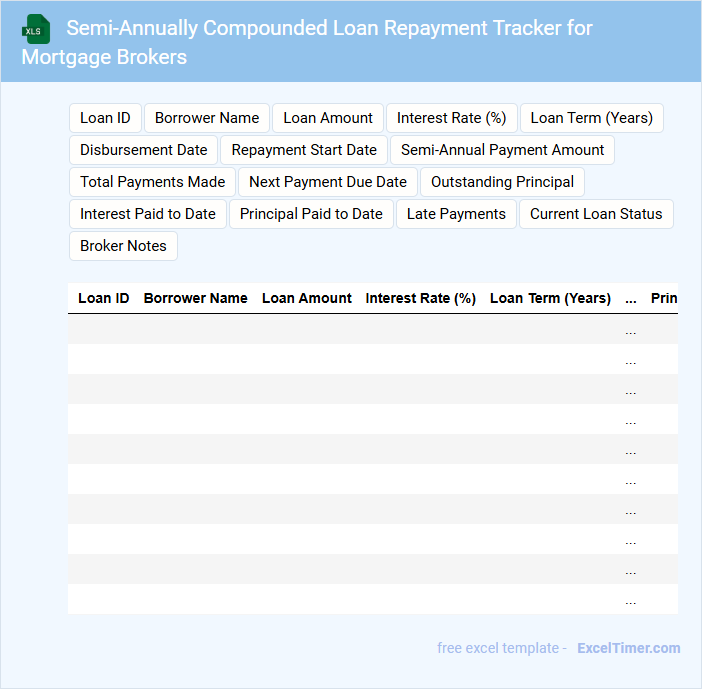Click the Outstanding Principal tag
Screen dimensions: 702x689
502,182
